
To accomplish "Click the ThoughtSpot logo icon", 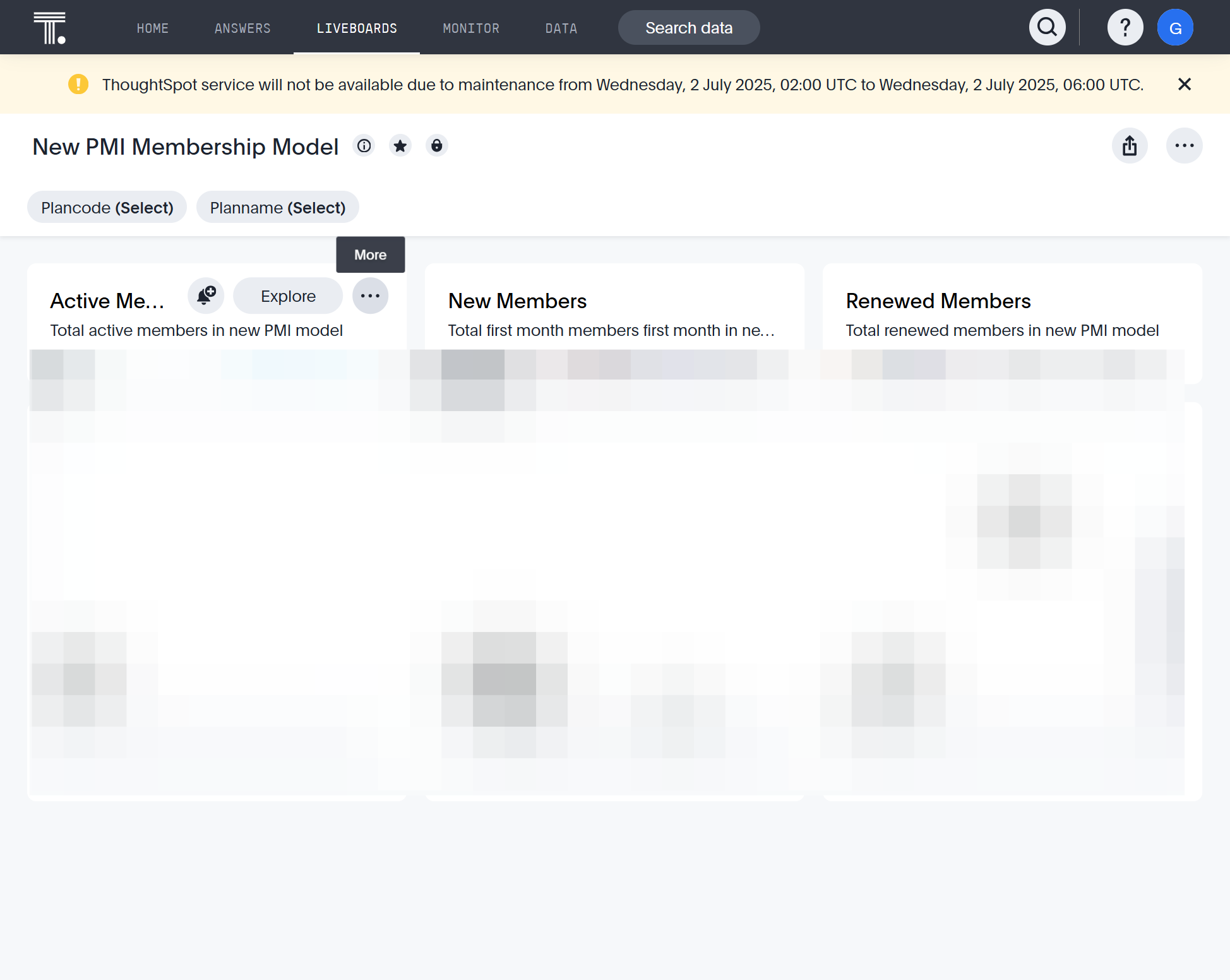I will [49, 28].
